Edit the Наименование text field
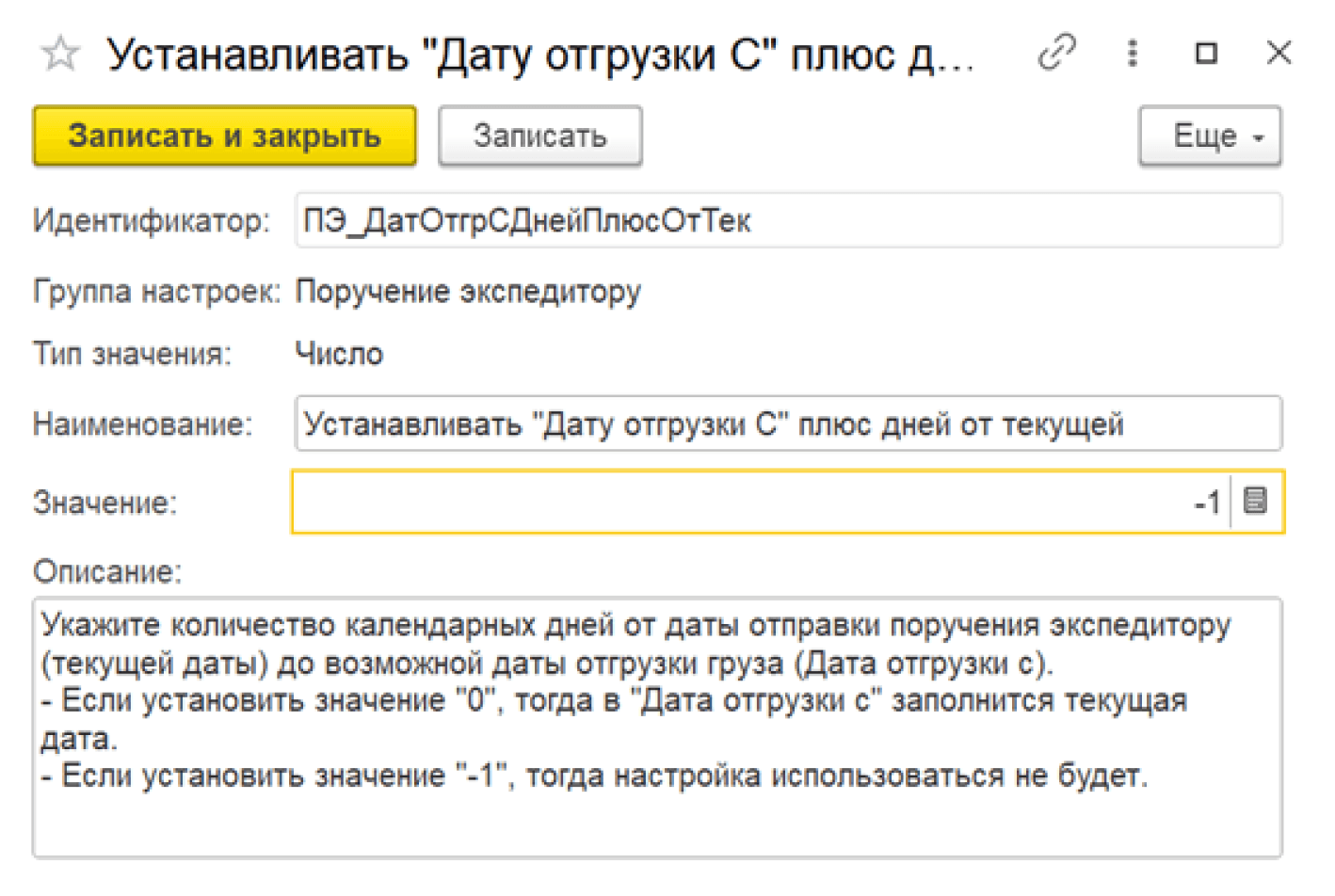This screenshot has height=896, width=1335. pos(788,424)
